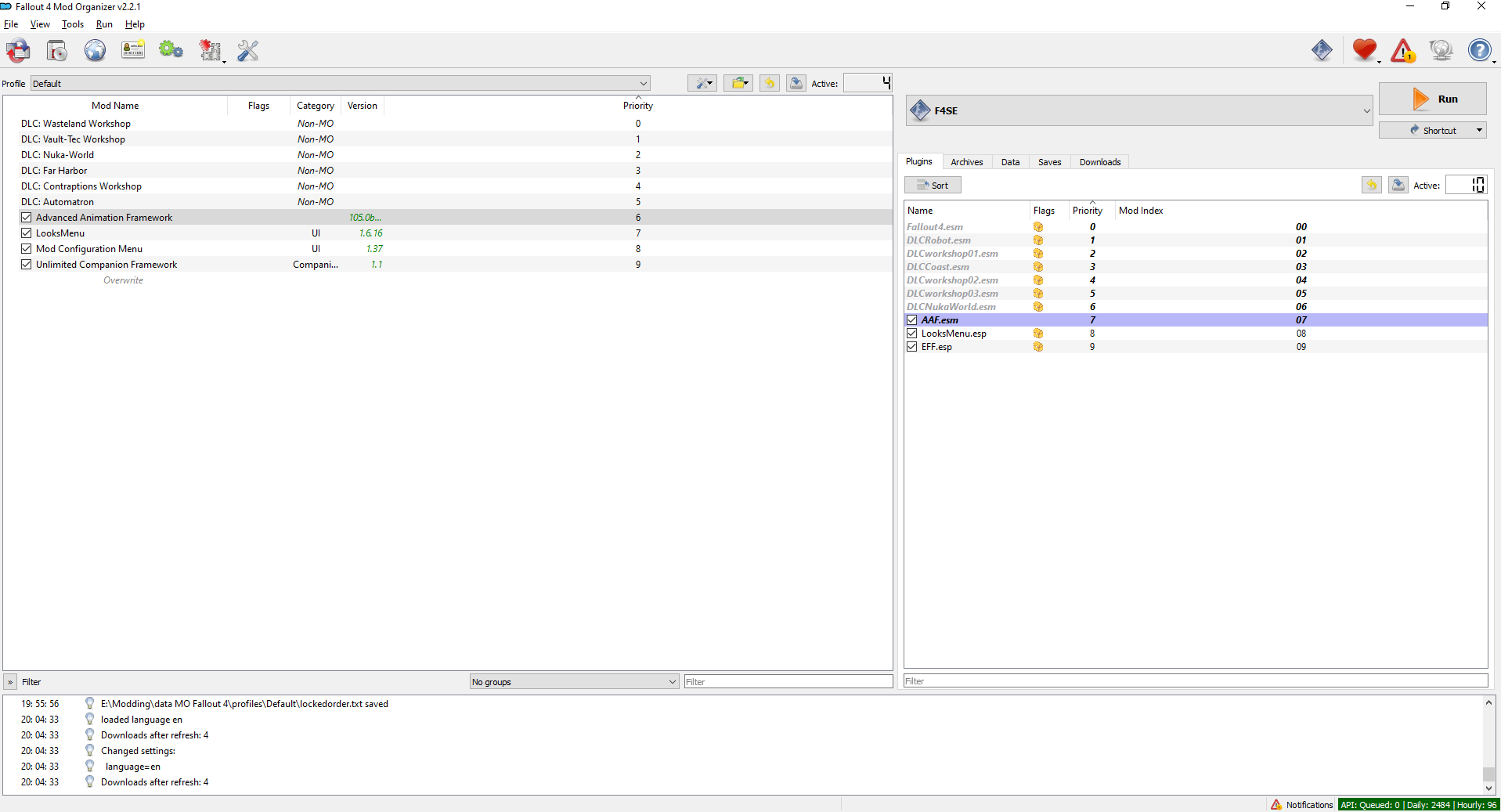The height and width of the screenshot is (812, 1501).
Task: Open the View menu
Action: click(x=40, y=24)
